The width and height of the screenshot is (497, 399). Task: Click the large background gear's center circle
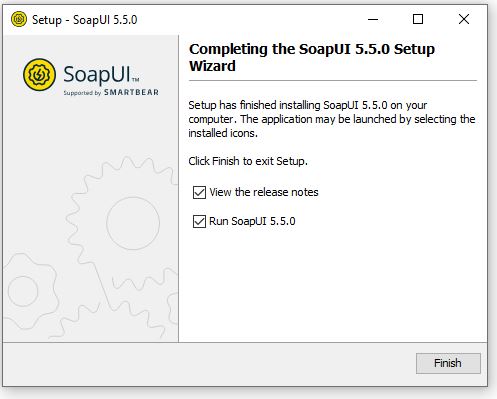pyautogui.click(x=133, y=223)
